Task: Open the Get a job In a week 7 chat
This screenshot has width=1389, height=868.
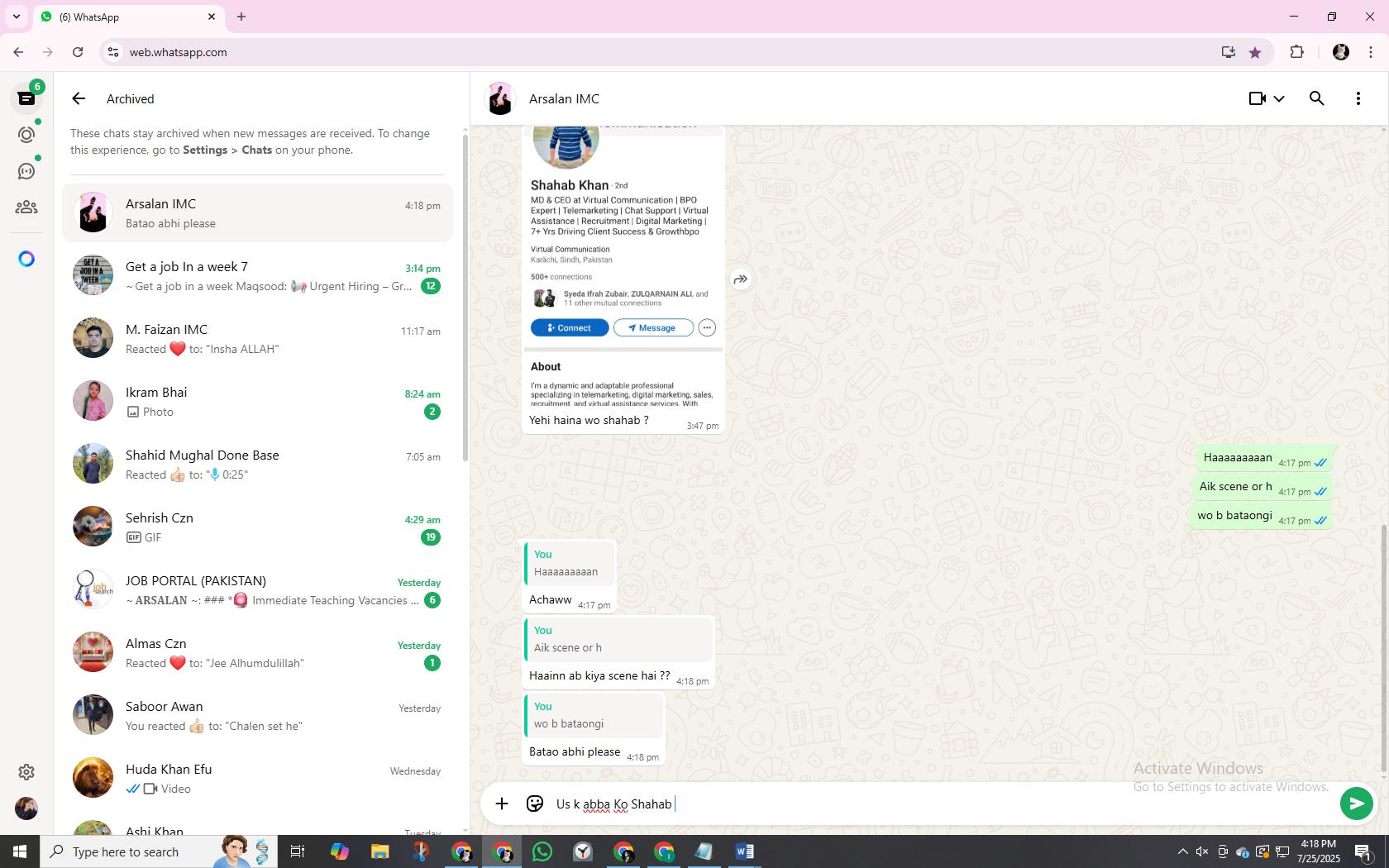Action: [x=257, y=276]
